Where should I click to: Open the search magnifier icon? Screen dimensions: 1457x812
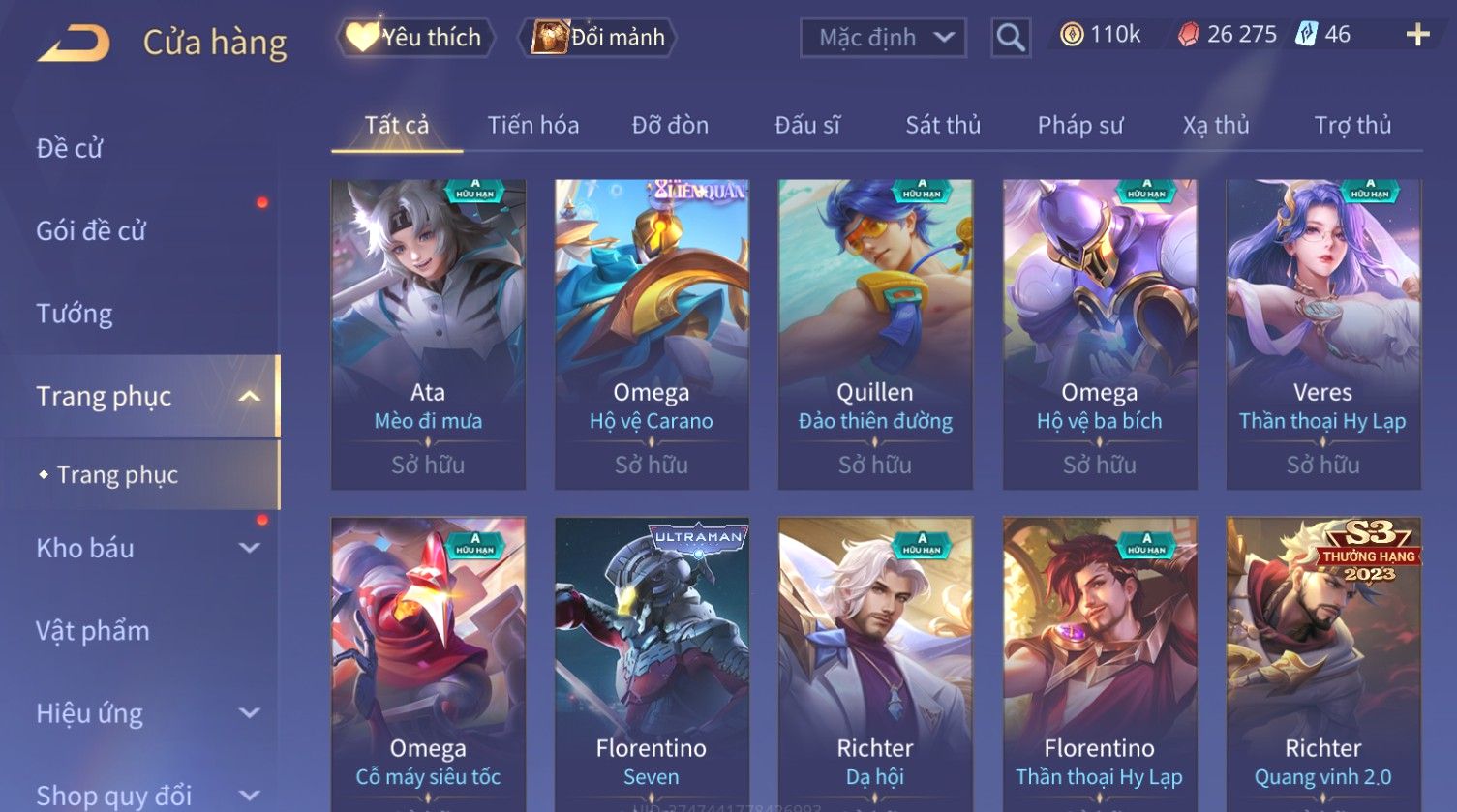(1011, 38)
